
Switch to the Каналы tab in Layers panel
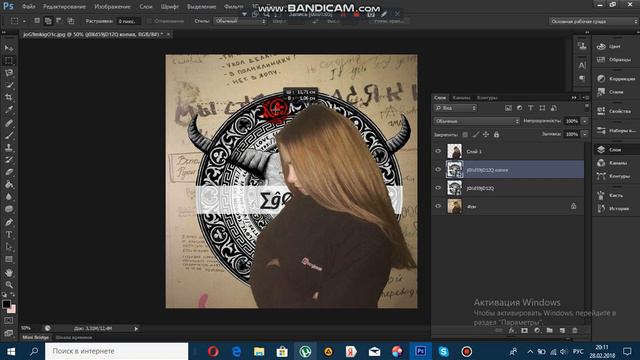[x=461, y=98]
